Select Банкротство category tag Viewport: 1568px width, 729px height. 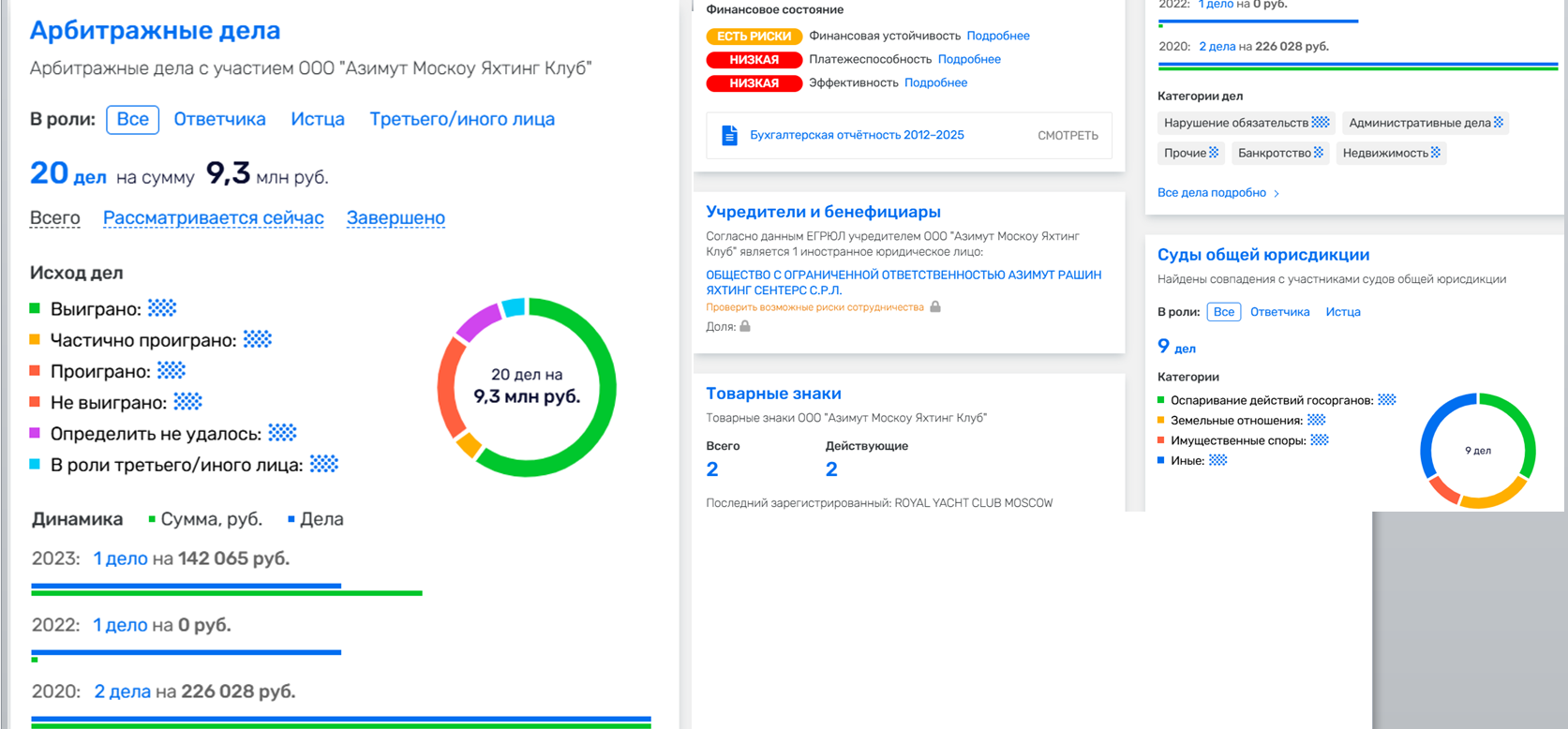click(1280, 153)
